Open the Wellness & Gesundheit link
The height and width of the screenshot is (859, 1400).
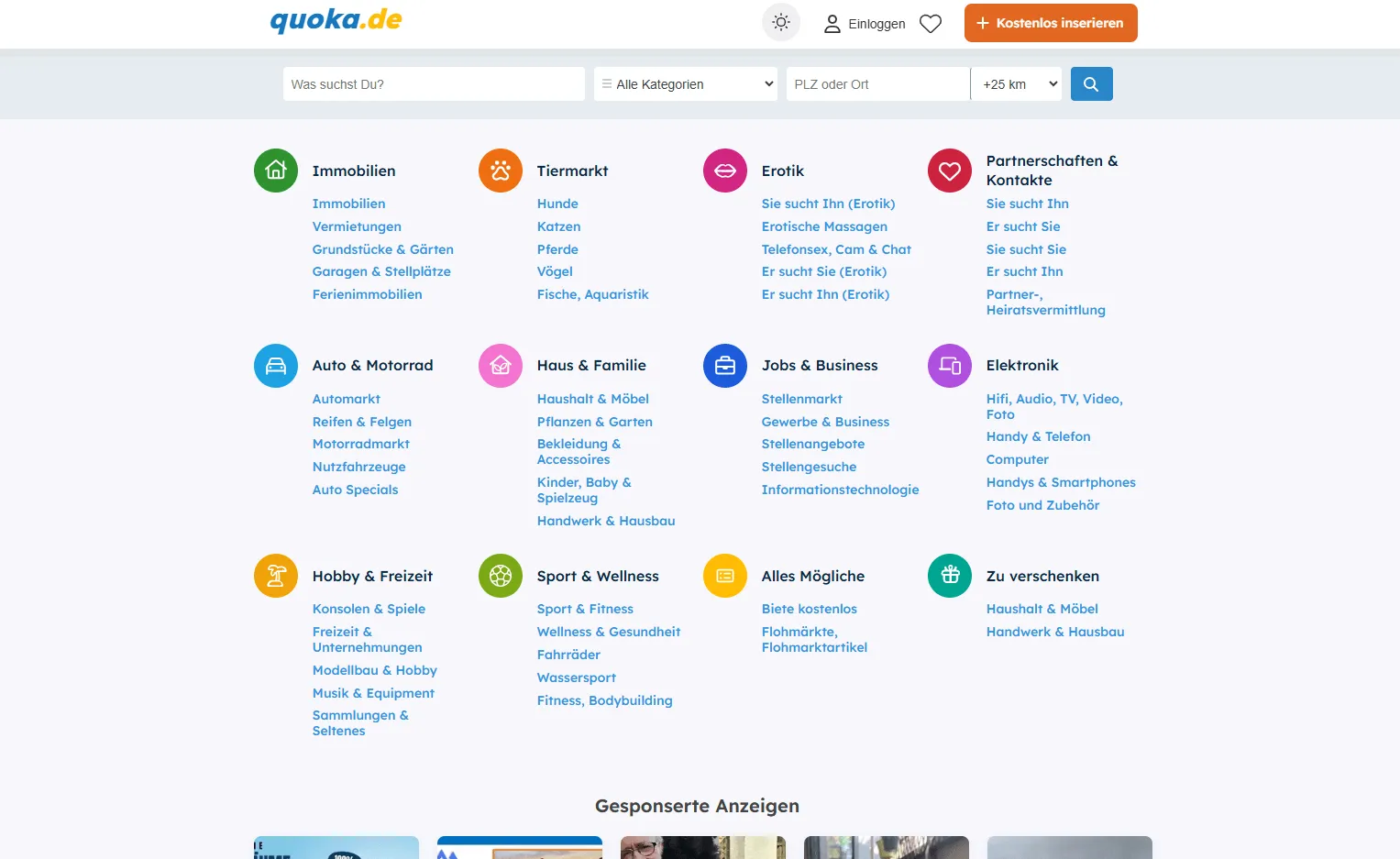coord(609,632)
